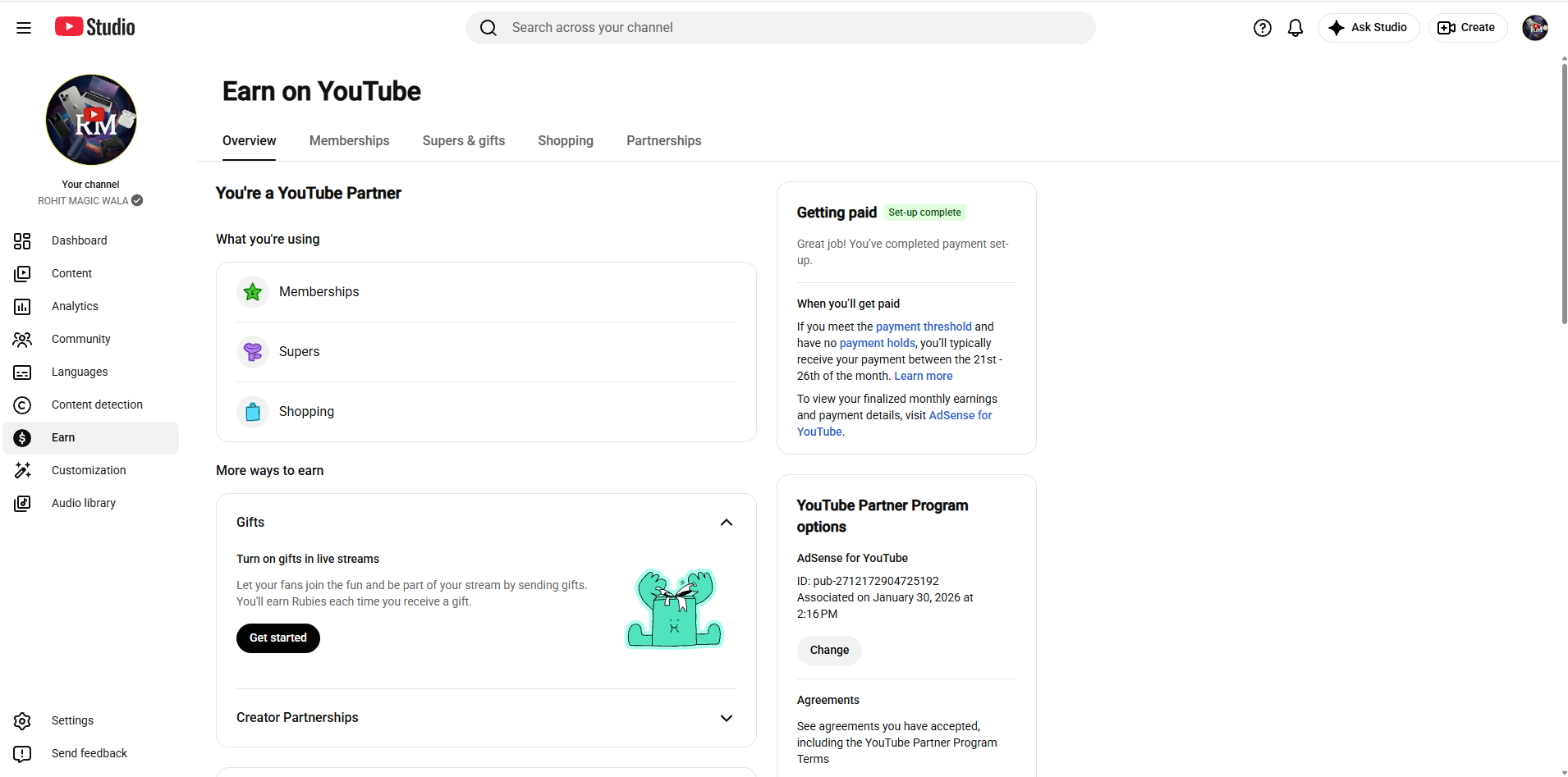Switch to the Memberships tab

(x=350, y=141)
